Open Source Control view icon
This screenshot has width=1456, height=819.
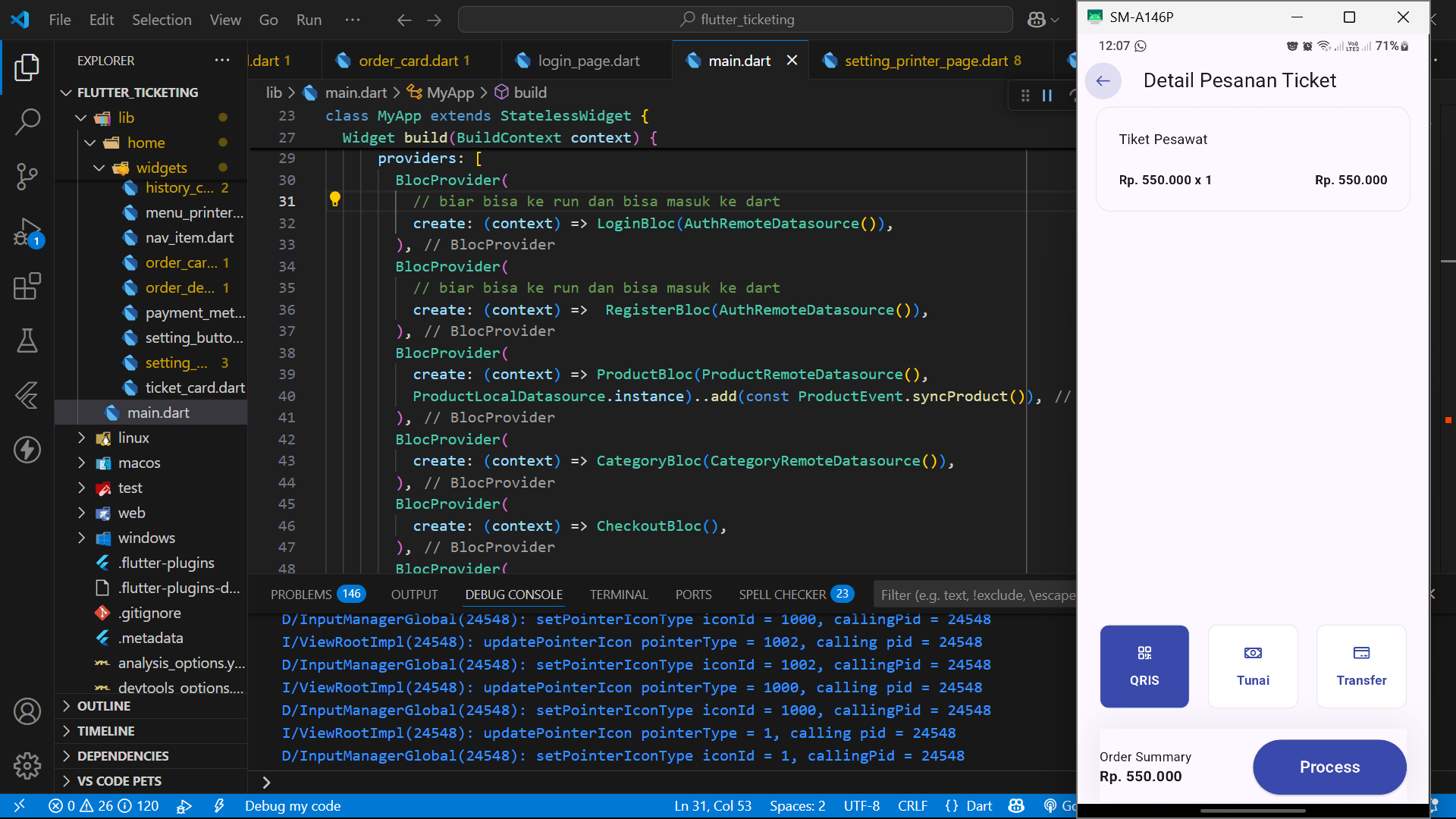pyautogui.click(x=27, y=176)
